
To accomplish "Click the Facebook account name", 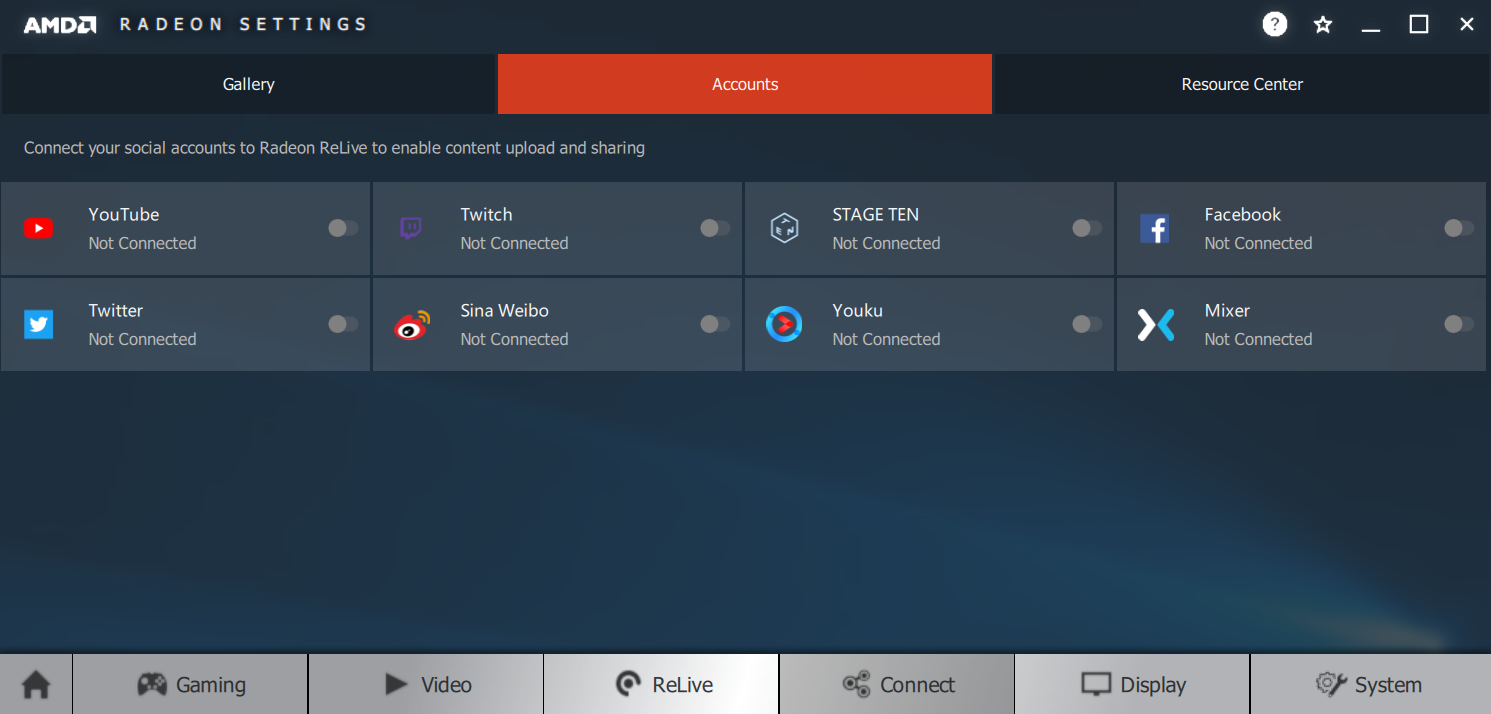I will click(x=1242, y=214).
